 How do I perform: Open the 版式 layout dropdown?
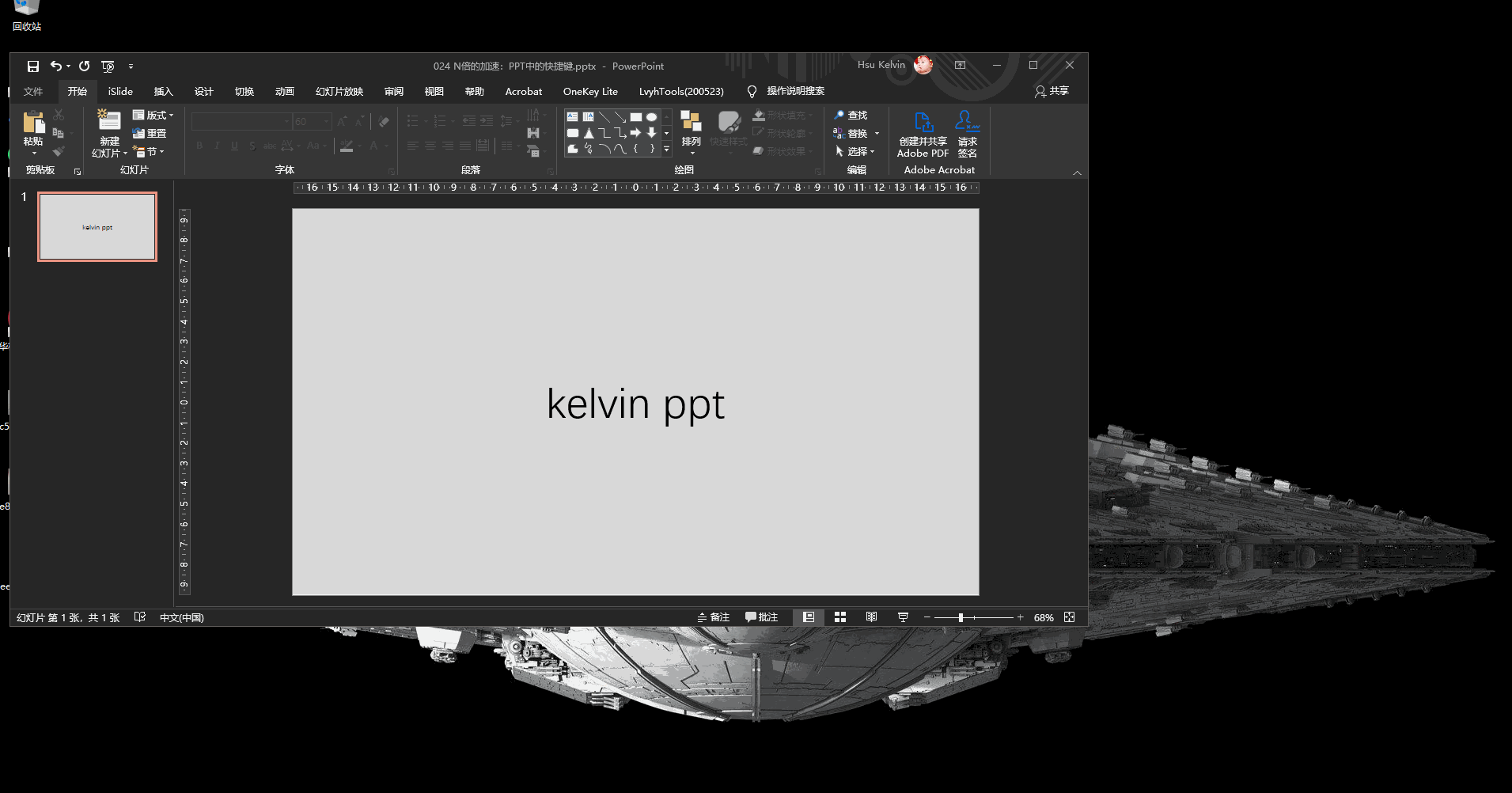[153, 116]
